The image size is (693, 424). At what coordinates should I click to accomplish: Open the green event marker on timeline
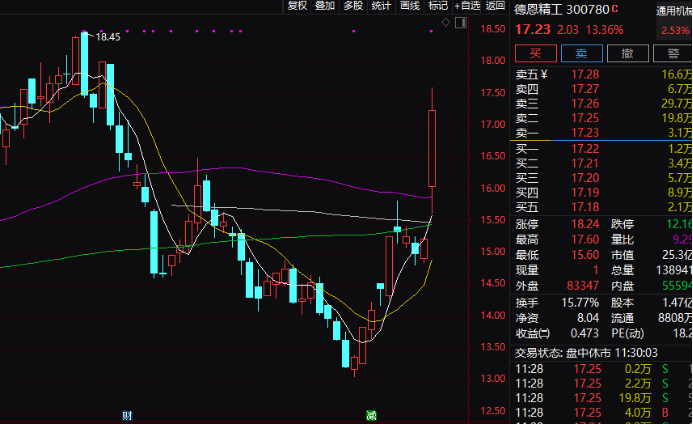click(371, 415)
